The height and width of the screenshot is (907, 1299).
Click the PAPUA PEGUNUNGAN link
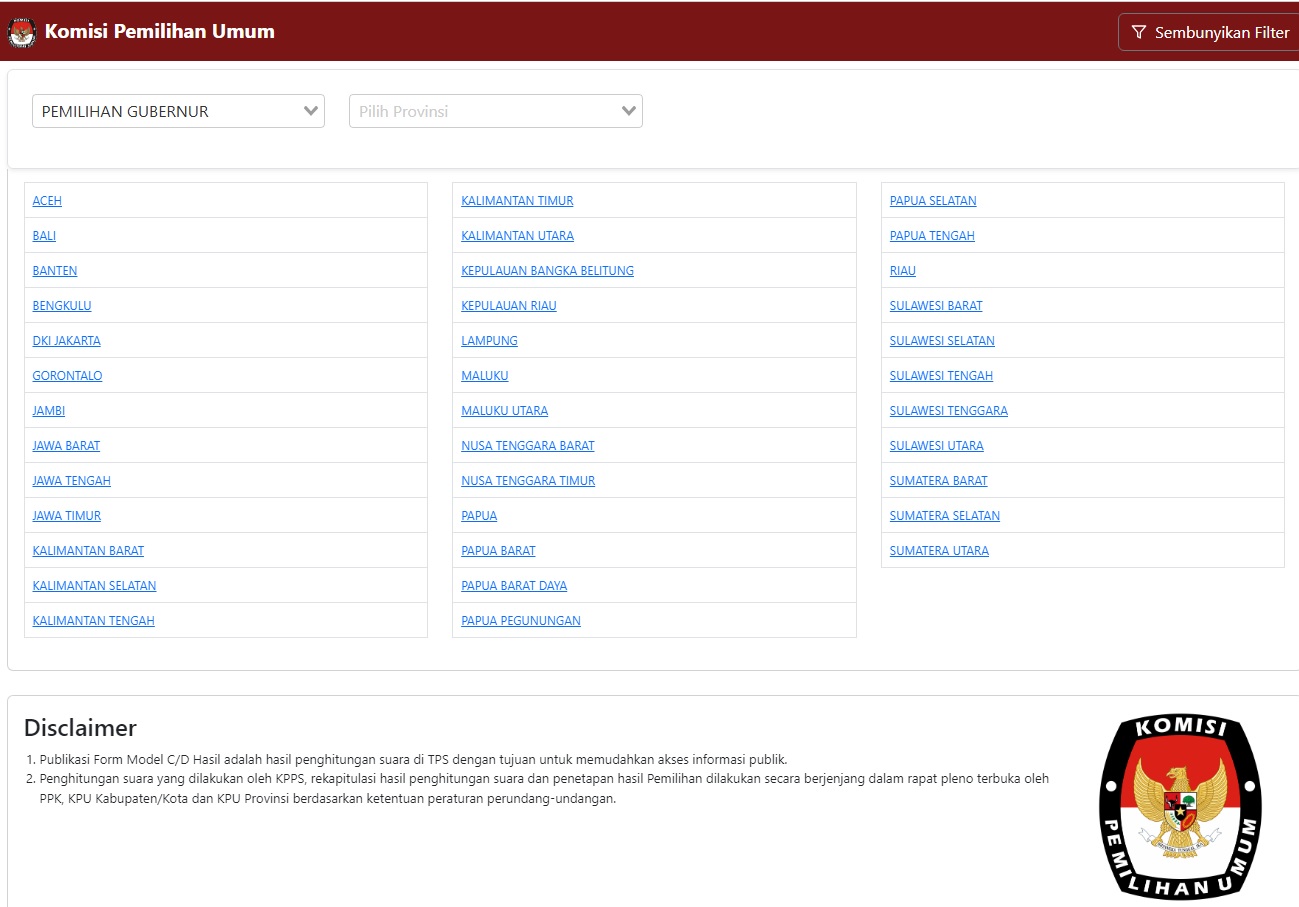(x=520, y=621)
